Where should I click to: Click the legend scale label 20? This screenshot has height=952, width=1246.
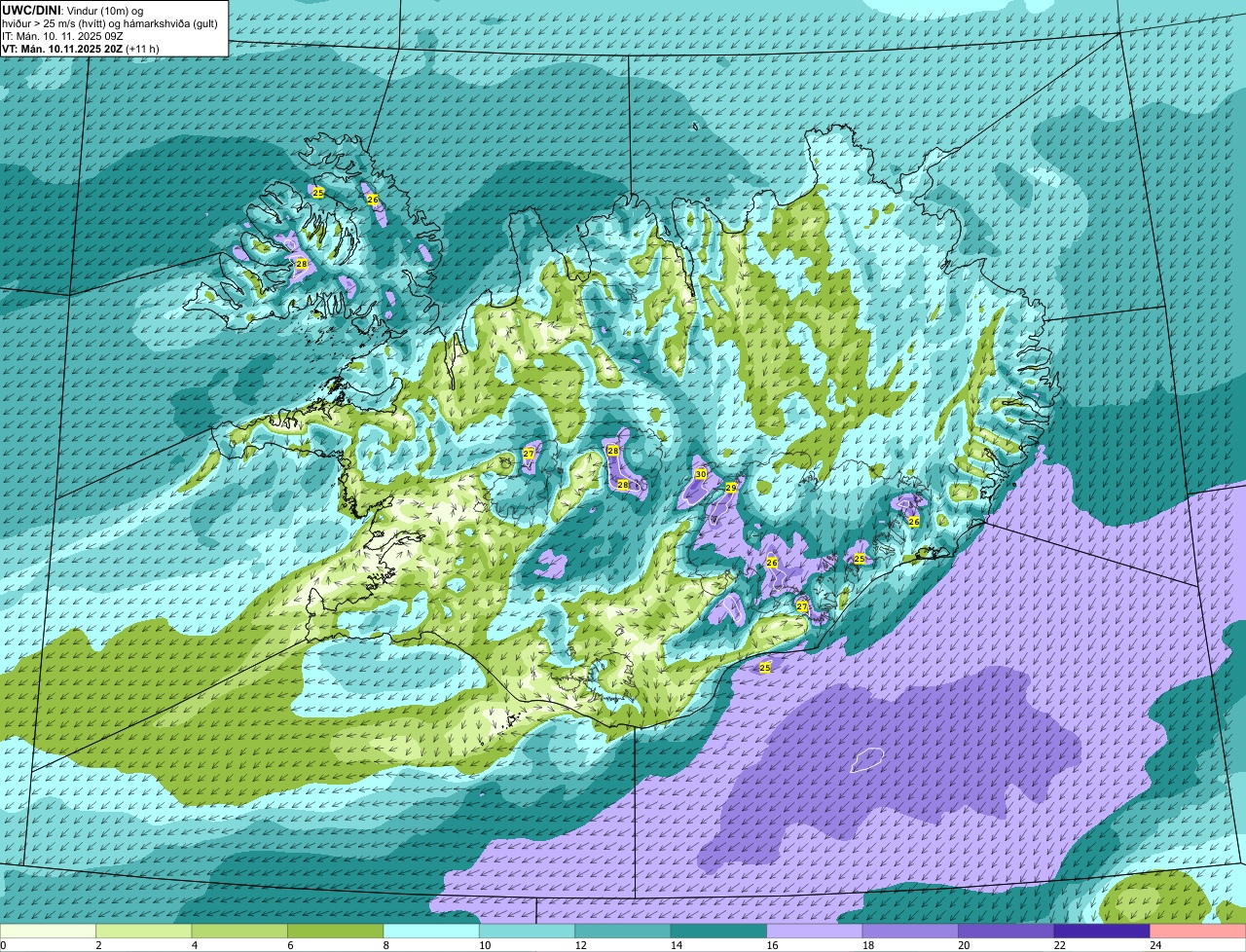click(x=964, y=945)
